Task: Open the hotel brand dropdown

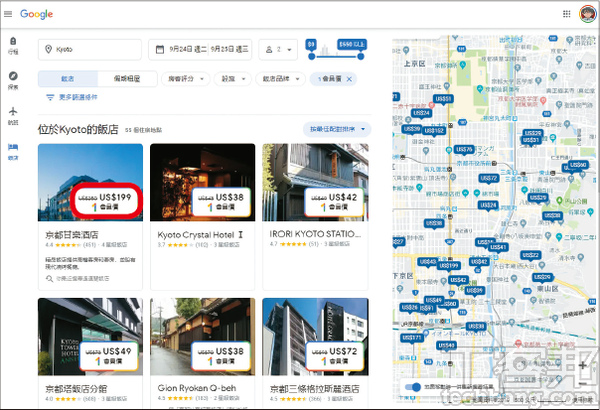Action: coord(280,79)
